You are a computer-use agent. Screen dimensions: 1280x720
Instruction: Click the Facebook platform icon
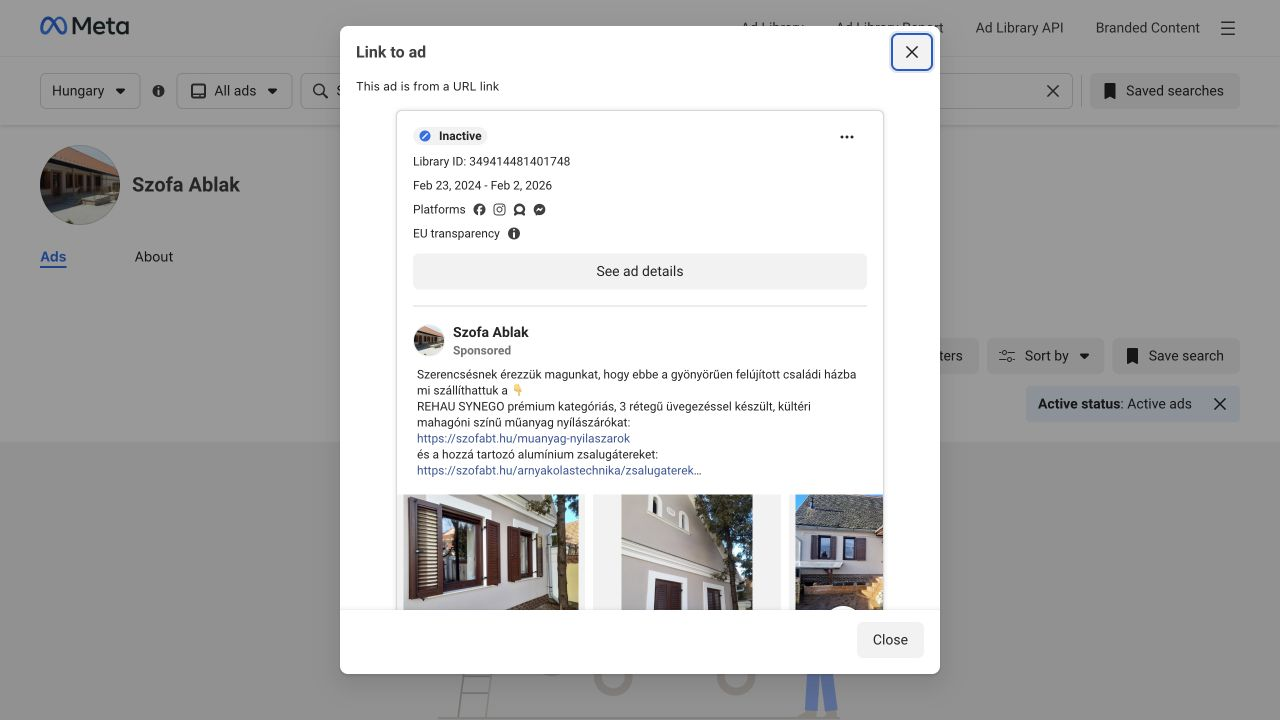point(479,210)
